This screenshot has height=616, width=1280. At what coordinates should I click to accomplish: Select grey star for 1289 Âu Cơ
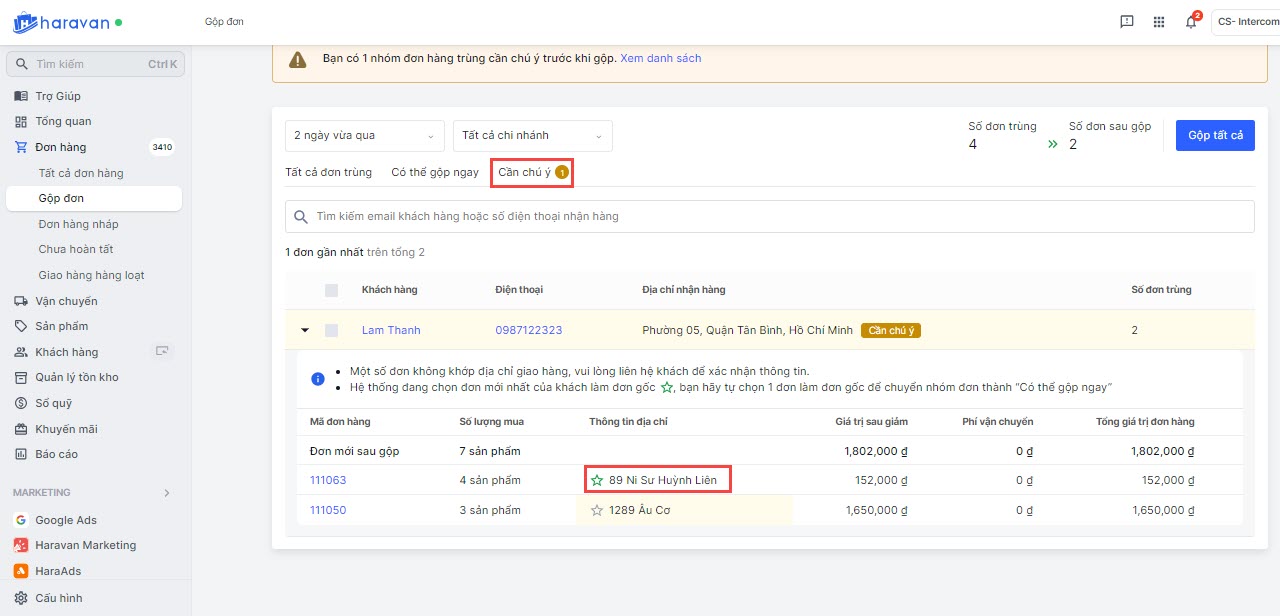[597, 510]
